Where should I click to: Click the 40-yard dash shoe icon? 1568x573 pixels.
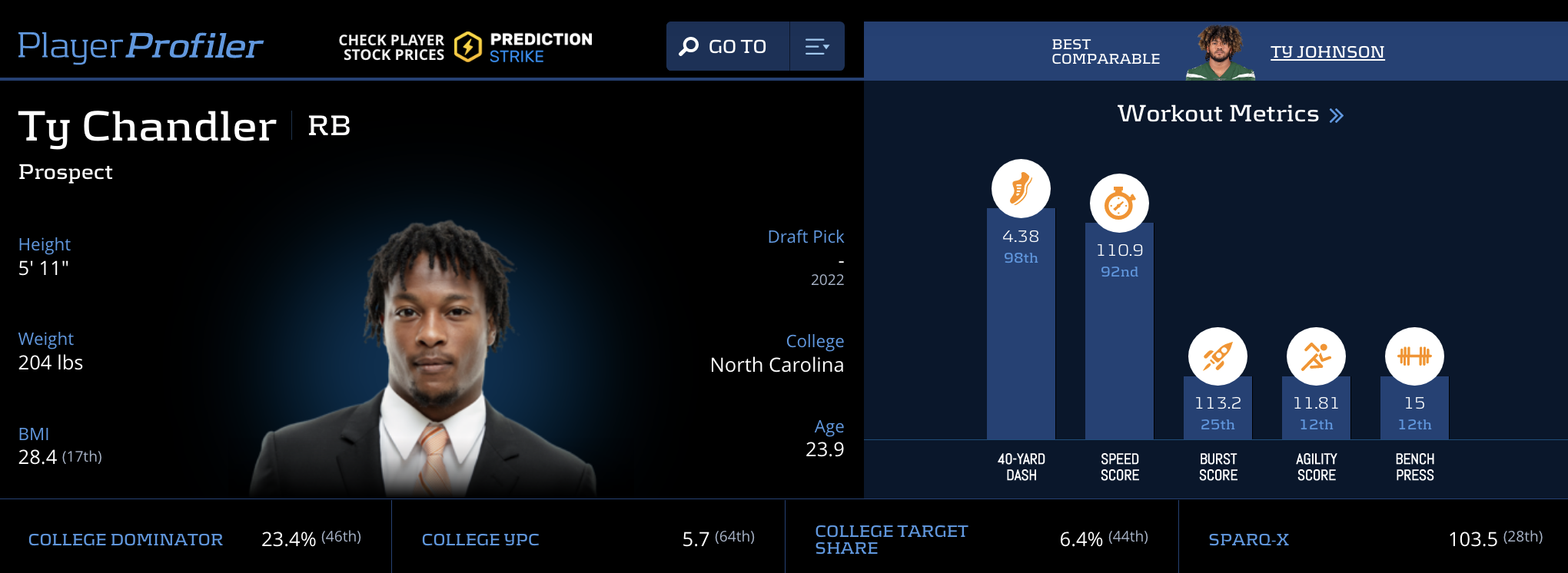point(1021,189)
